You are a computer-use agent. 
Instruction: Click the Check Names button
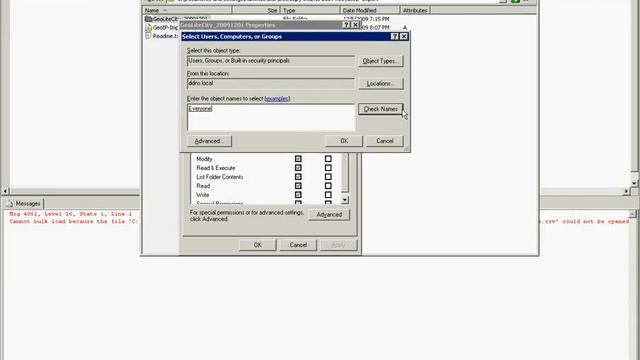coord(380,109)
